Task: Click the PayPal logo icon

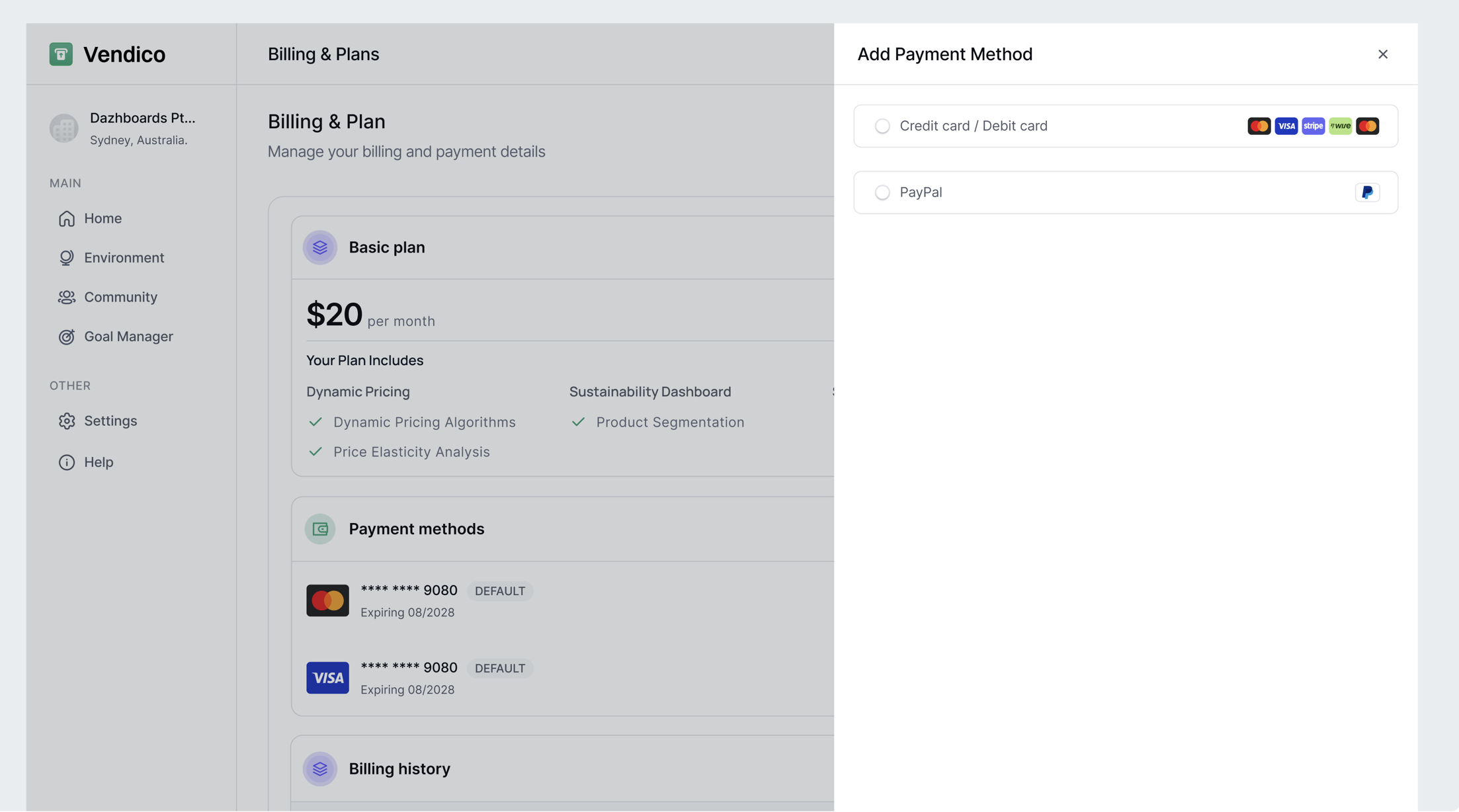Action: tap(1367, 192)
